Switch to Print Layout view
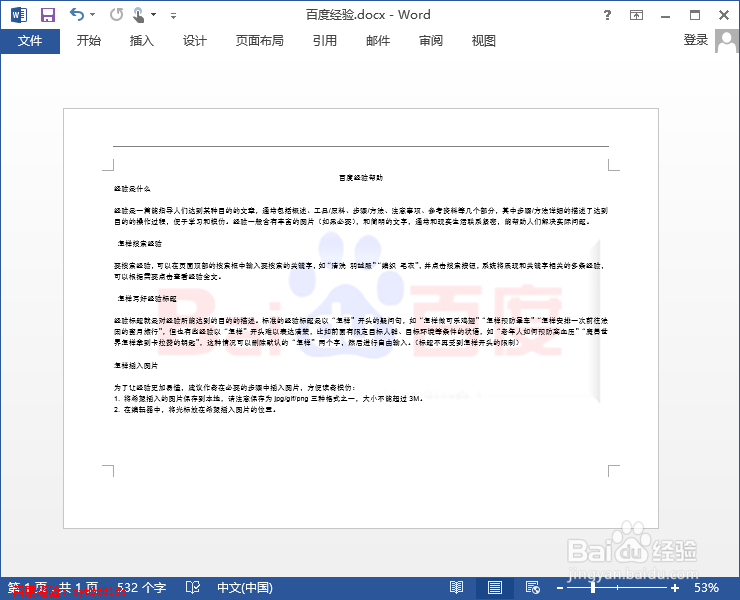Image resolution: width=740 pixels, height=600 pixels. pyautogui.click(x=495, y=588)
